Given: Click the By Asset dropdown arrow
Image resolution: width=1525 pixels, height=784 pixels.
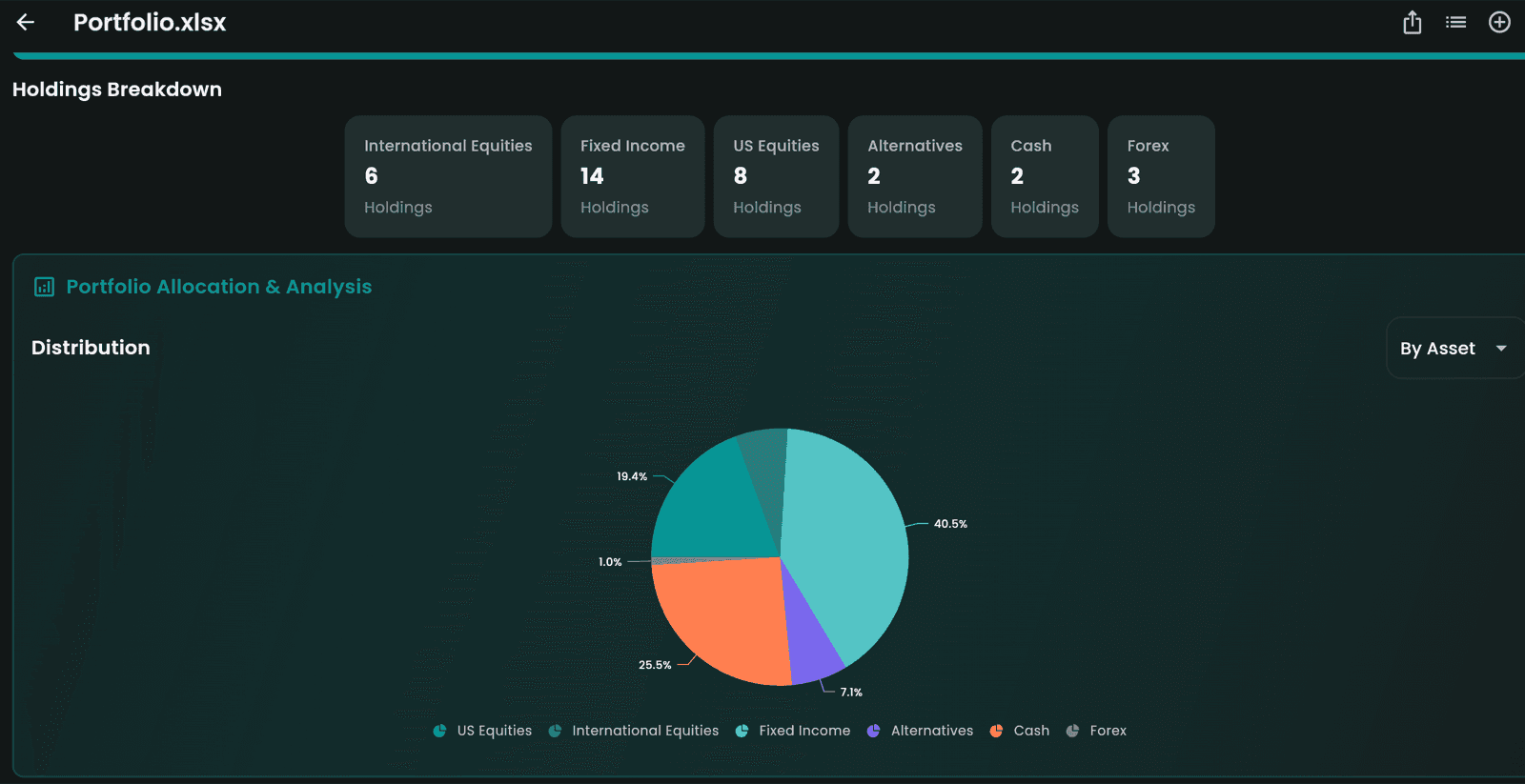Looking at the screenshot, I should (x=1501, y=349).
